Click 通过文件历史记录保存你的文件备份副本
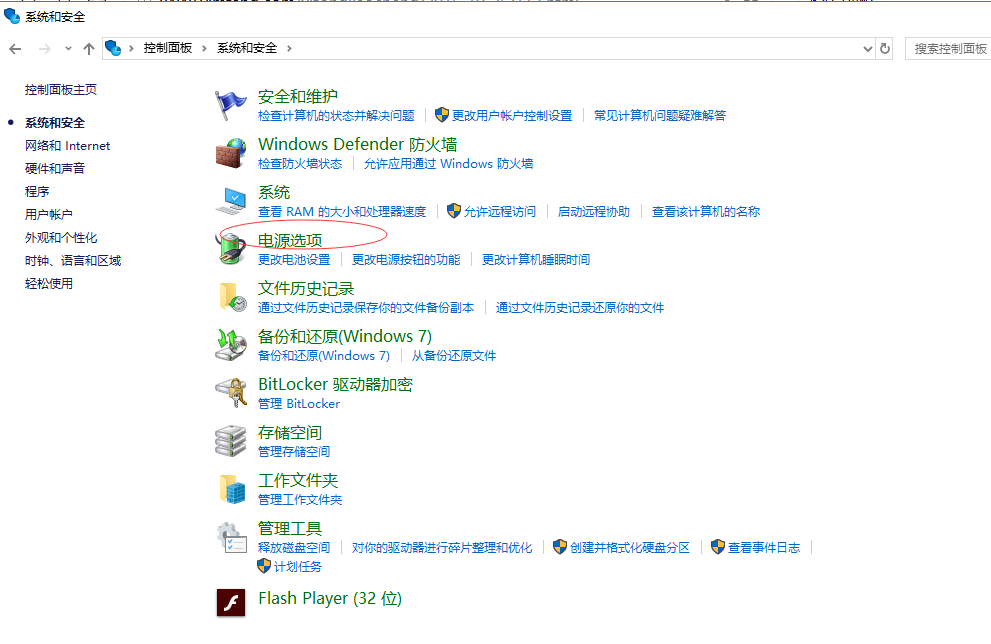The image size is (991, 644). point(366,308)
